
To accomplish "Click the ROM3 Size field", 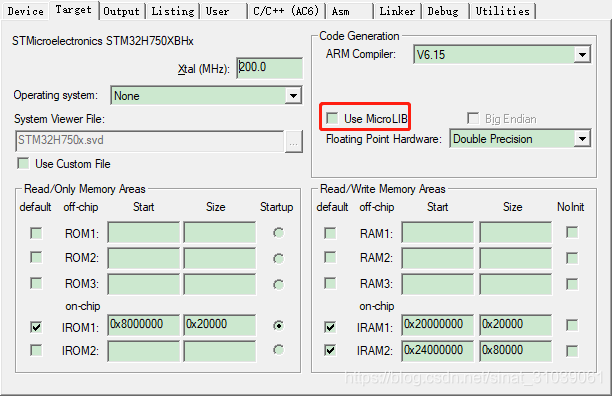I will 220,284.
